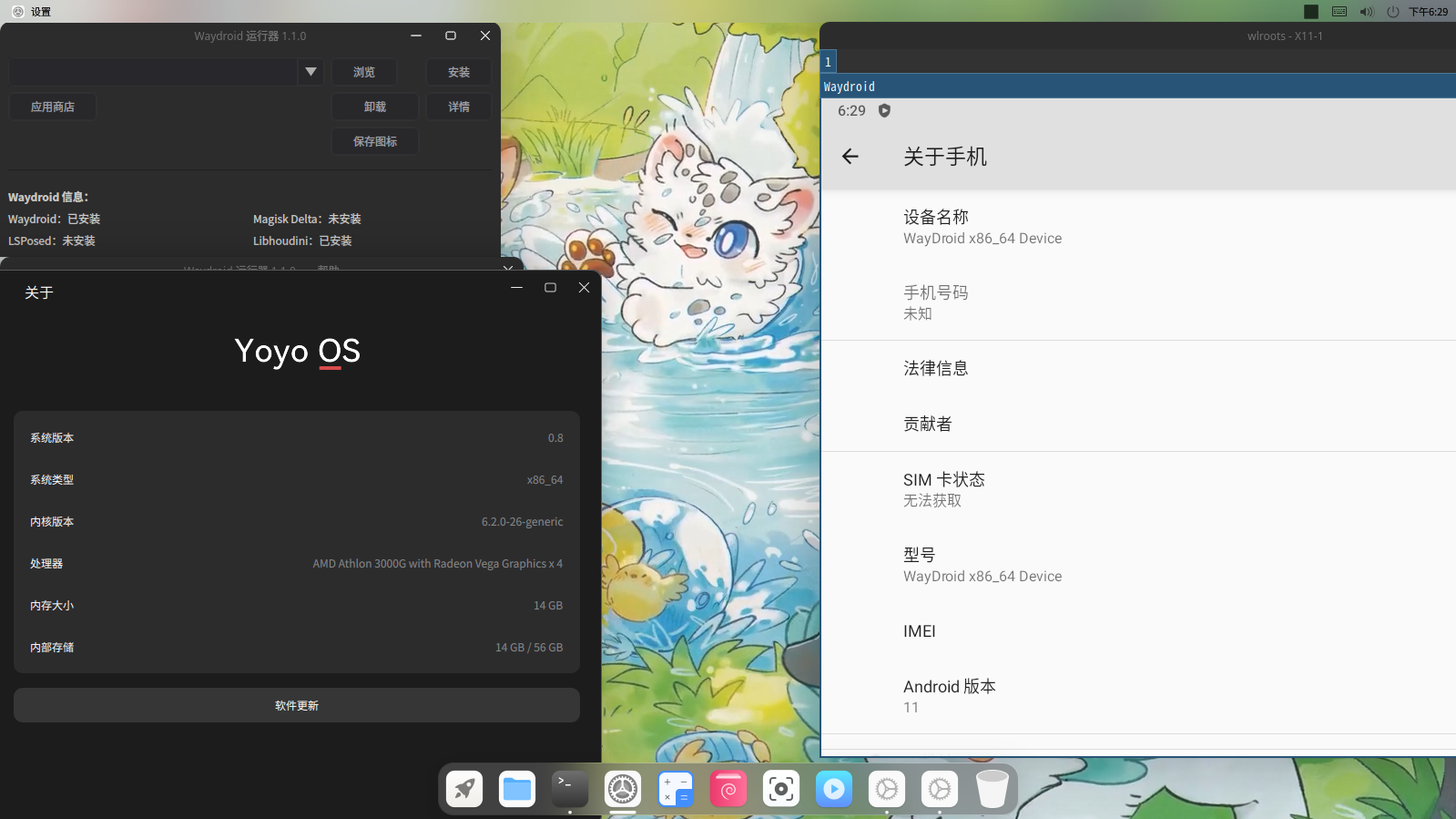Click the Magisk Delta: 未安装 status text
Screen dimensions: 1456x819
click(x=307, y=219)
